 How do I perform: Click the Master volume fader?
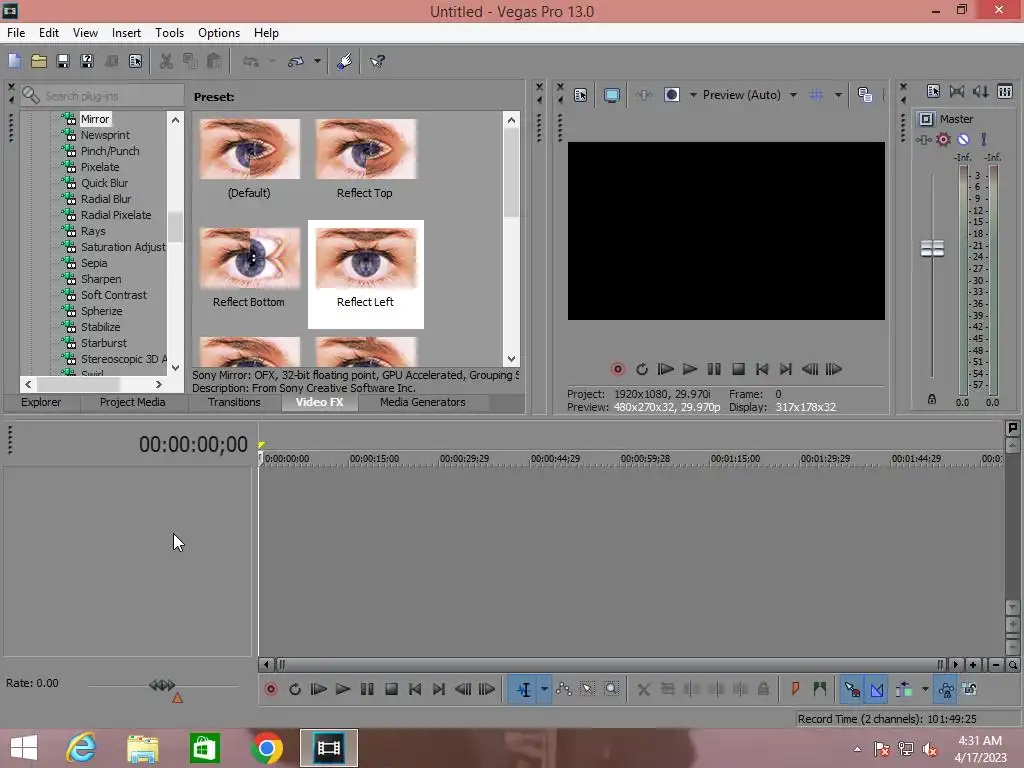point(932,248)
